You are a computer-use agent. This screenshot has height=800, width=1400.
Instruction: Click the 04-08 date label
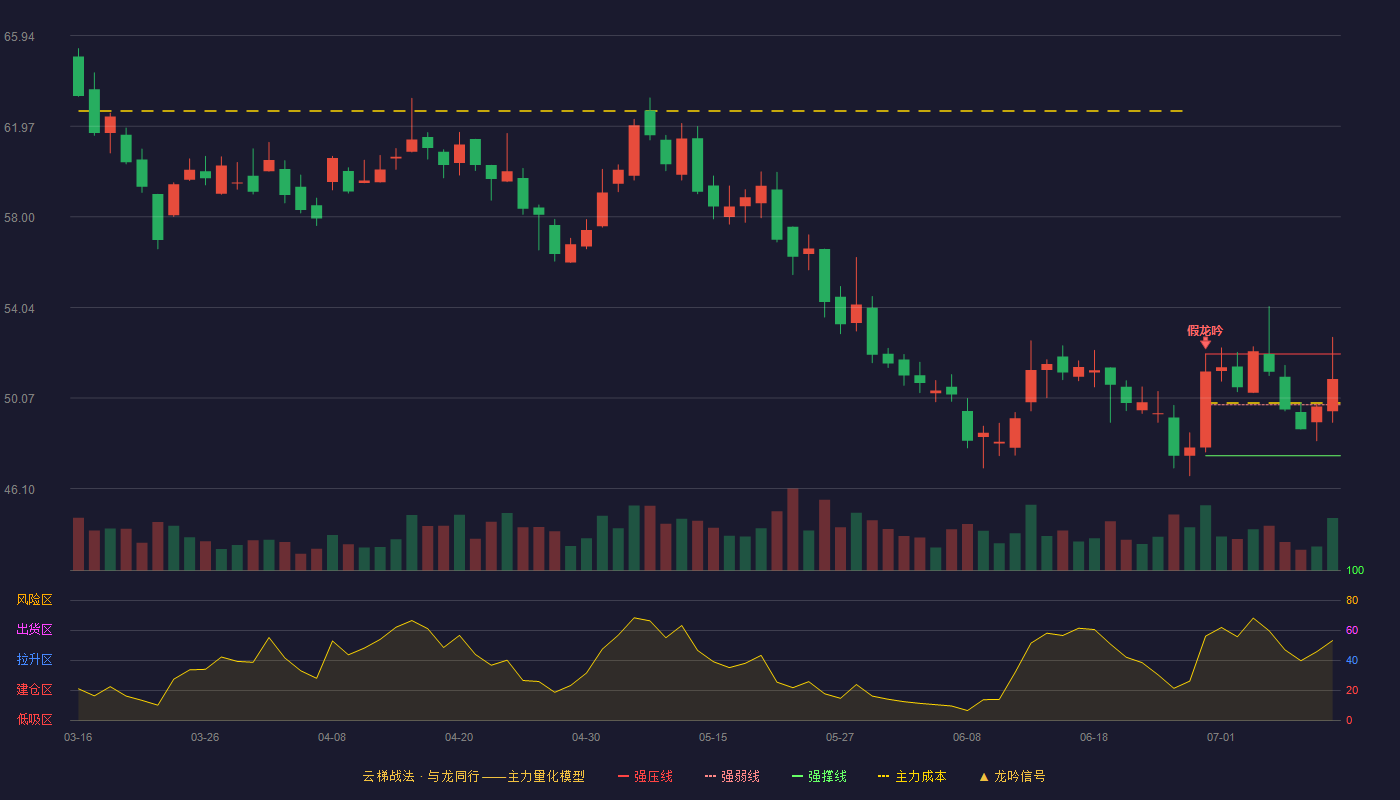(x=332, y=737)
